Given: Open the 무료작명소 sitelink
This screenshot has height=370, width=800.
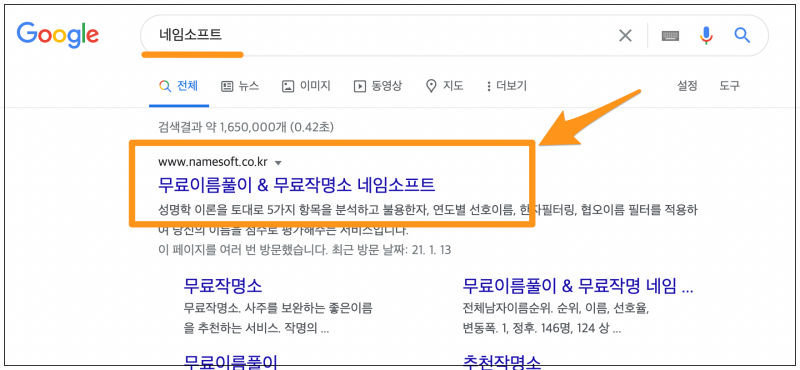Looking at the screenshot, I should 223,286.
